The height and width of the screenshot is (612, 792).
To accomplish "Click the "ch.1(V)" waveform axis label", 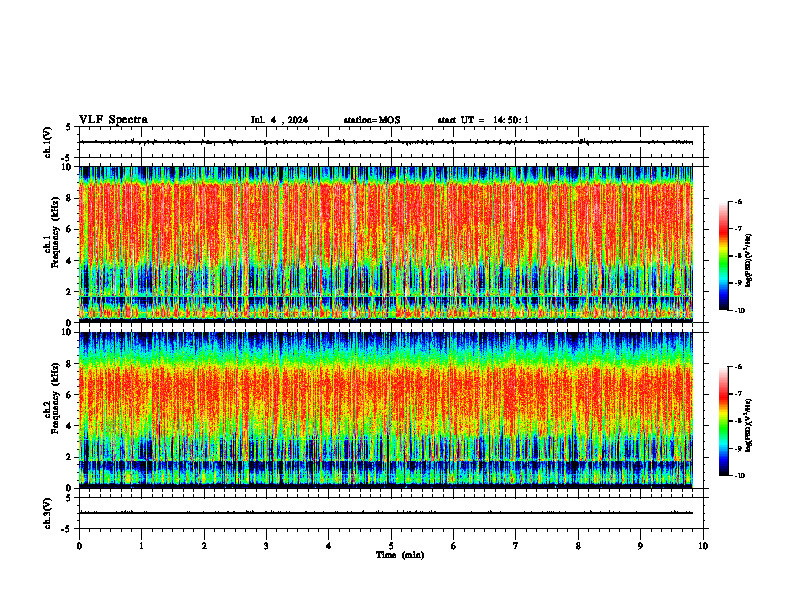I will click(47, 142).
